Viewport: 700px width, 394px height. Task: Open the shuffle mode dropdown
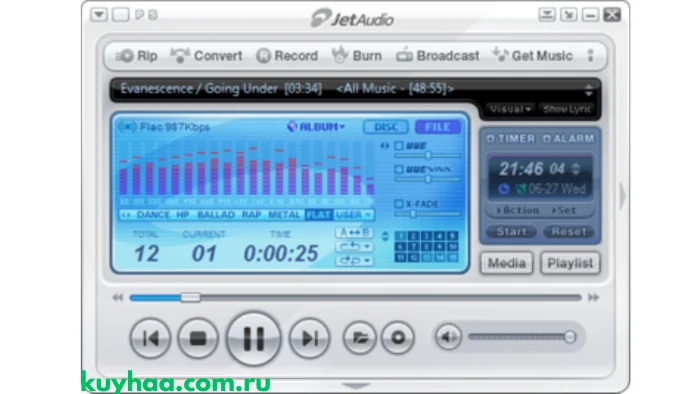click(354, 261)
